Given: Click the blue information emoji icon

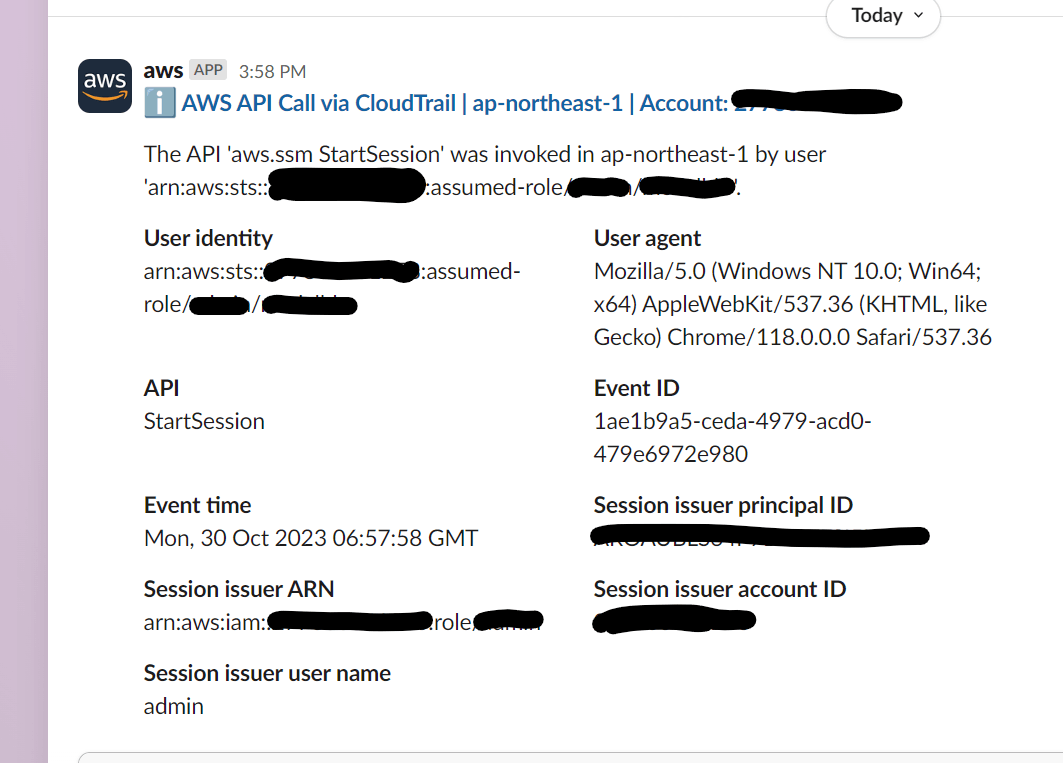Looking at the screenshot, I should [160, 103].
